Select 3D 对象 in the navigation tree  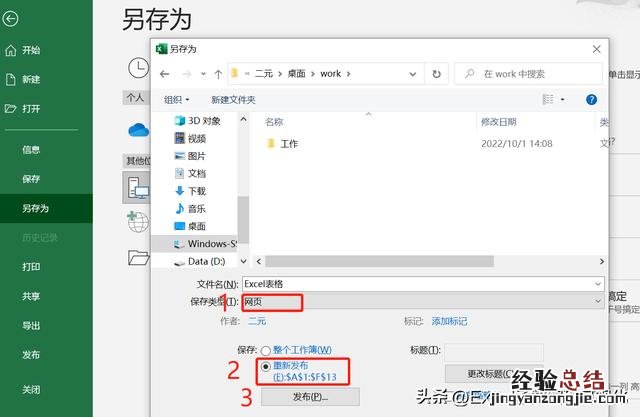click(198, 121)
